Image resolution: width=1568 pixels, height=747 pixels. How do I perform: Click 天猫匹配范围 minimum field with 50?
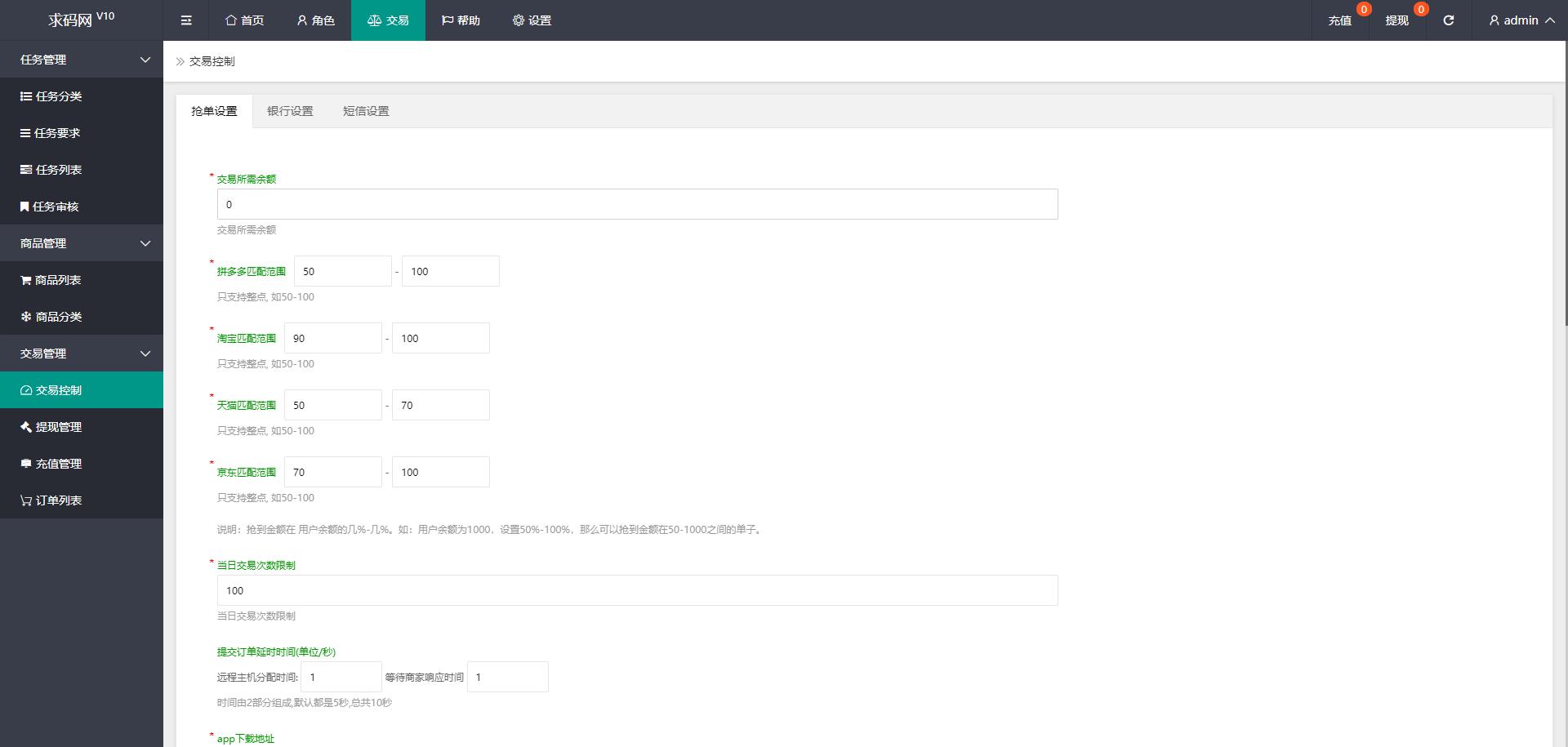(x=333, y=405)
